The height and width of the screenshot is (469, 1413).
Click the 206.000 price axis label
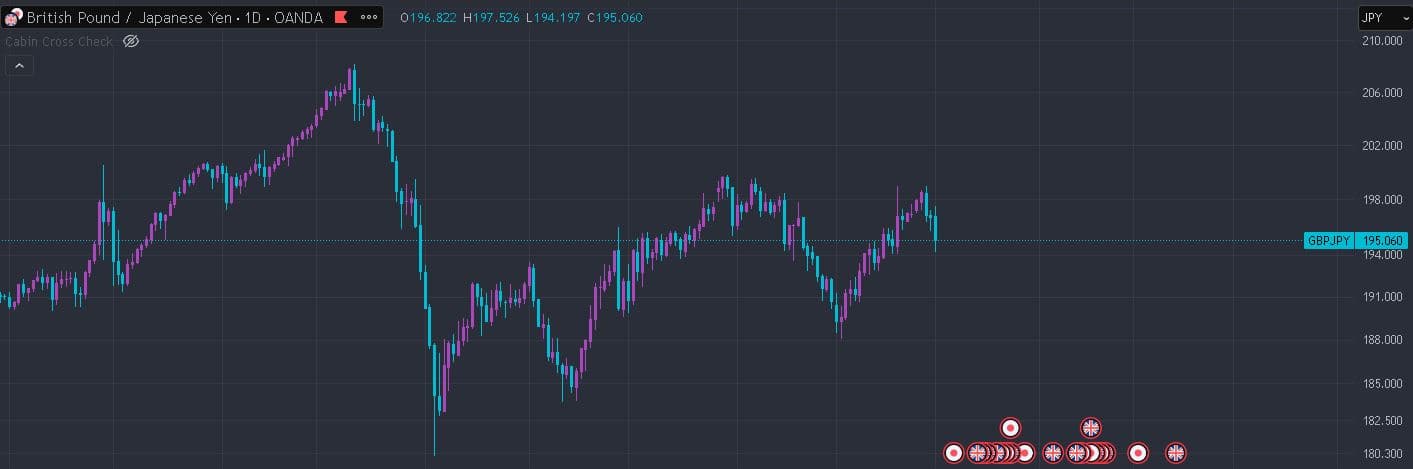tap(1383, 93)
